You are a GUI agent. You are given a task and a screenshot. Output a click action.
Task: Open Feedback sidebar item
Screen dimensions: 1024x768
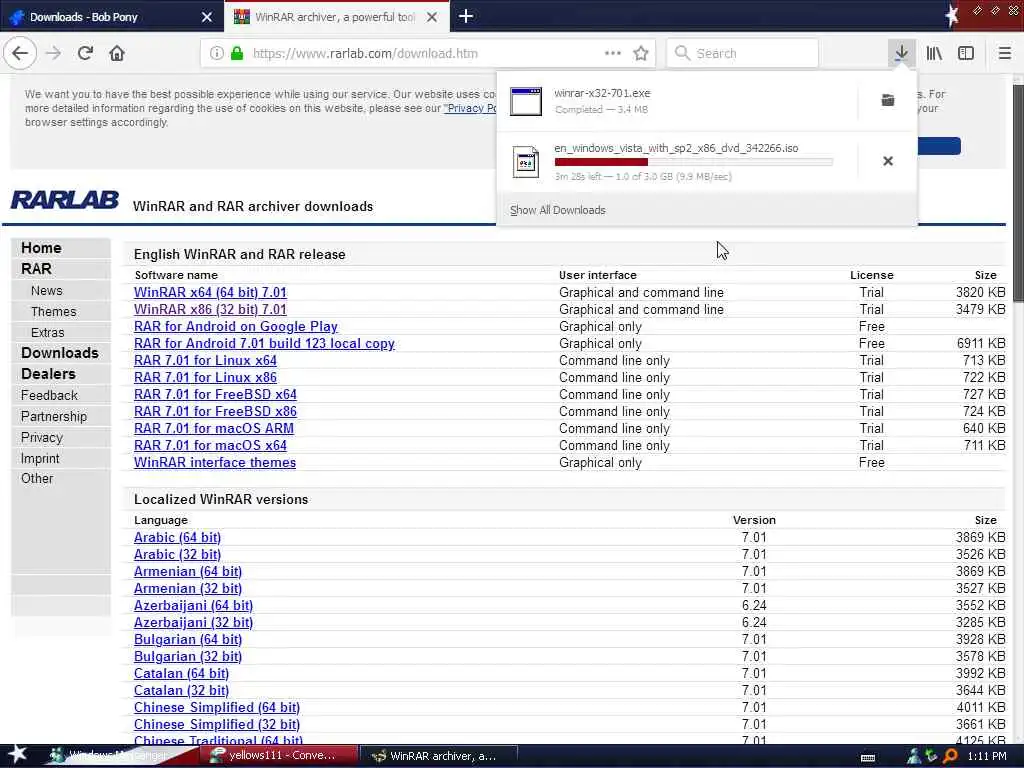pos(49,395)
